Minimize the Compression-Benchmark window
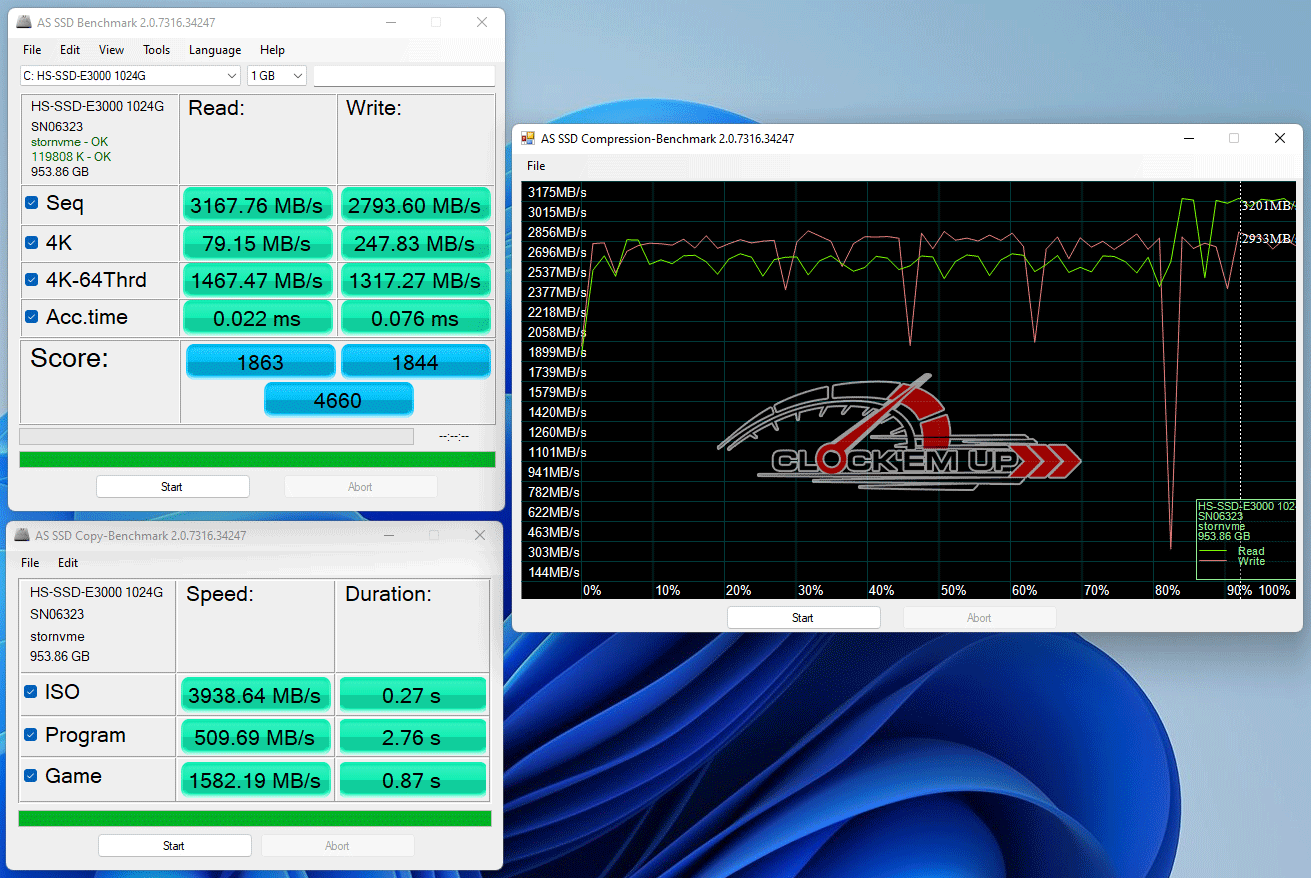Screen dimensions: 1311x878 [x=1188, y=139]
